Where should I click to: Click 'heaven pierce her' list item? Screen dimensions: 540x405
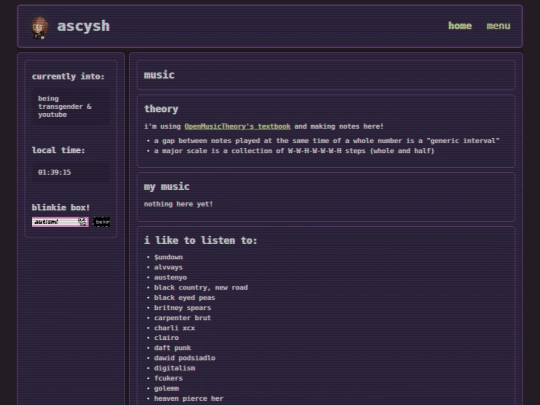pos(189,398)
